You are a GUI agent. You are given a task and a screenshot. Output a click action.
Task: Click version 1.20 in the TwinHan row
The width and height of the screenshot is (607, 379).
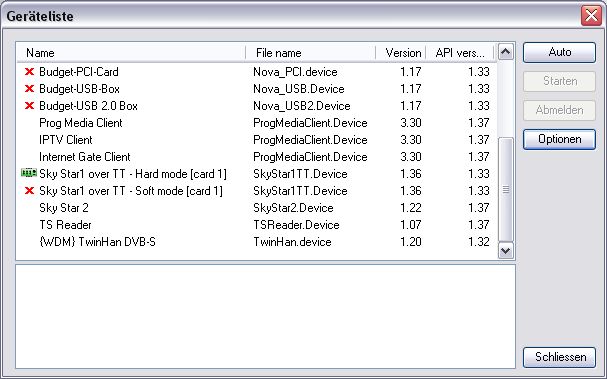pyautogui.click(x=410, y=242)
